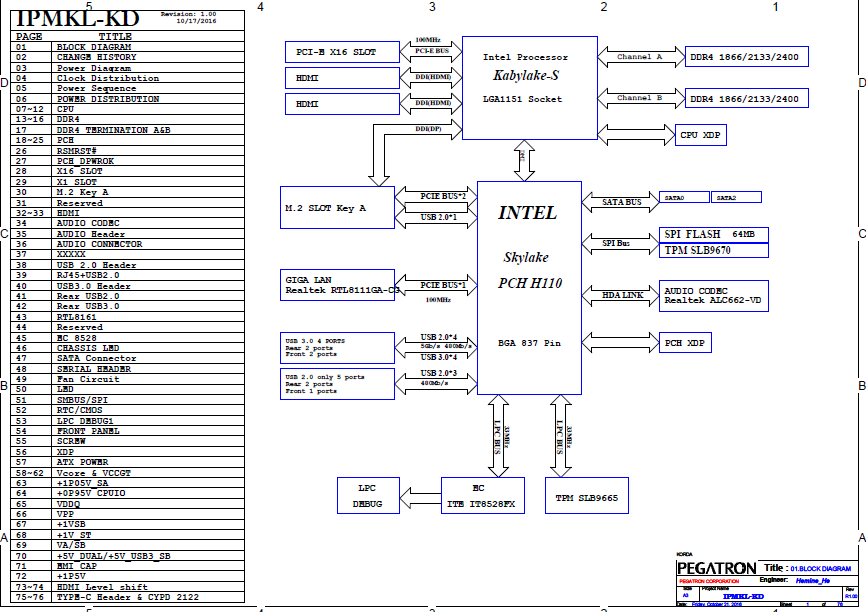Viewport: 866px width, 612px height.
Task: Select the USB 3.0 4 PORTS block
Action: 338,347
